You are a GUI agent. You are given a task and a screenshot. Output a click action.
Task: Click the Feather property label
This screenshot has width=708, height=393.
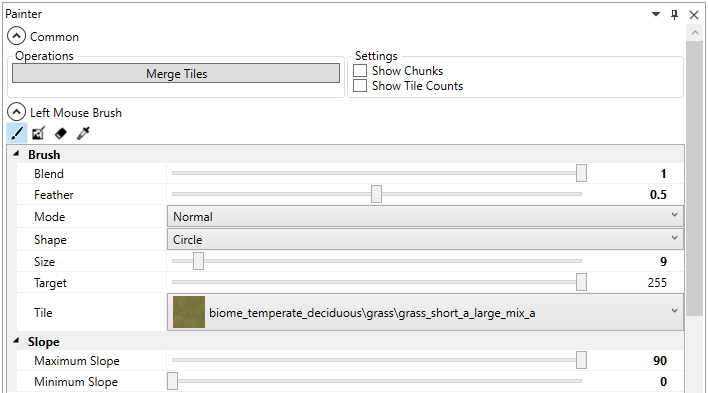click(54, 195)
